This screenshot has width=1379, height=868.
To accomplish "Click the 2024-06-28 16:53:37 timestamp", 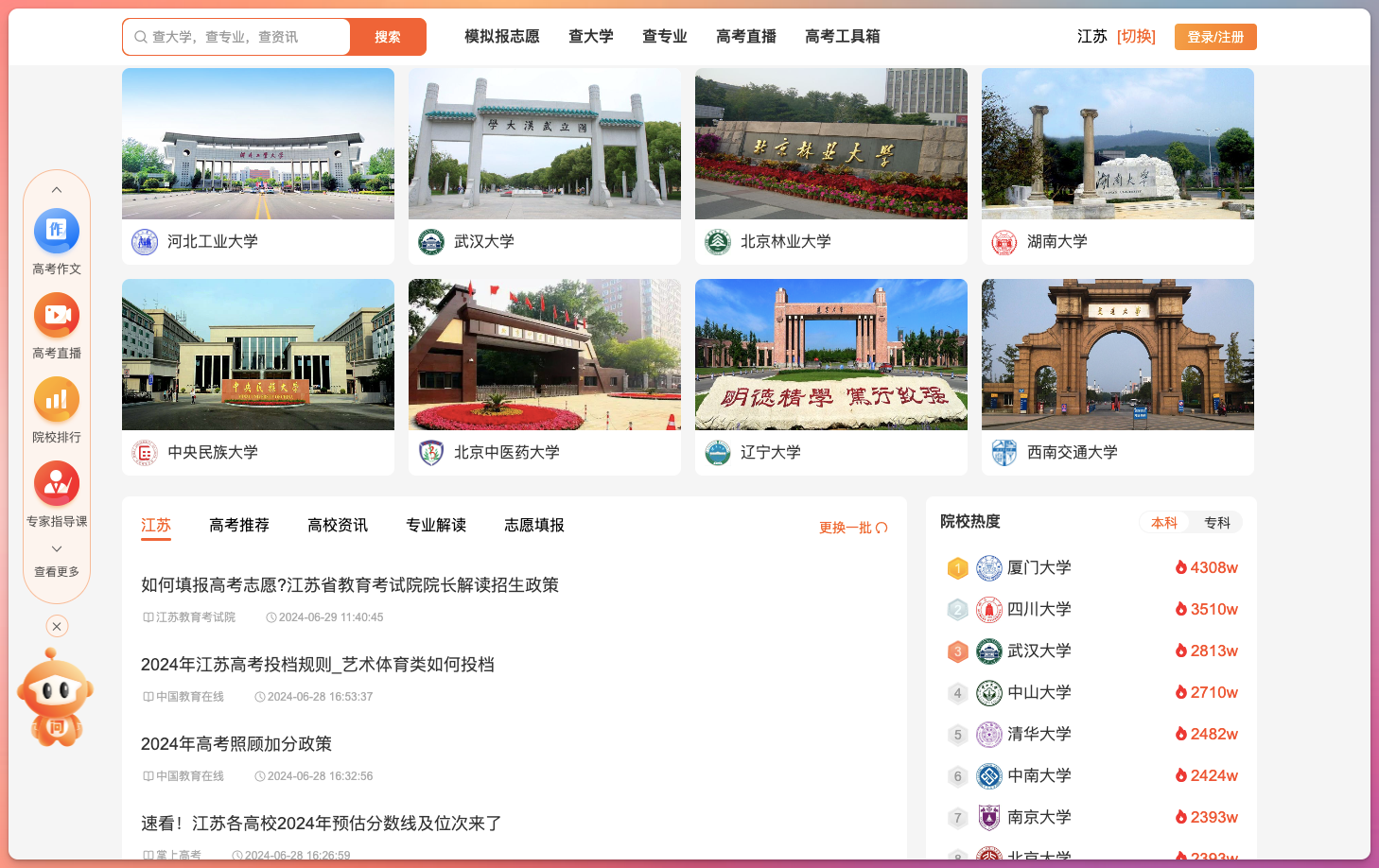I will pos(320,697).
